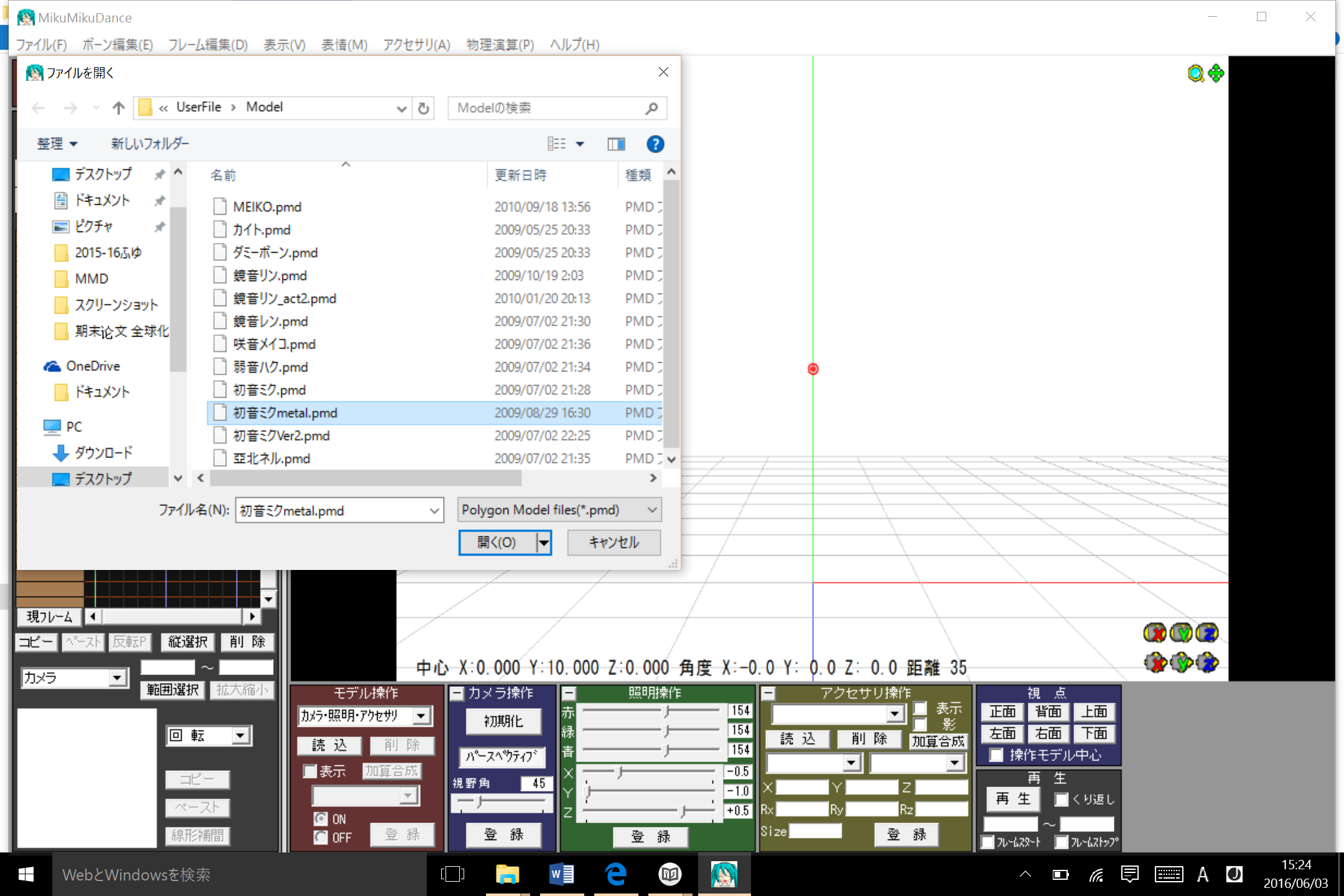The width and height of the screenshot is (1344, 896).
Task: Click the キャンセル button
Action: click(x=614, y=543)
